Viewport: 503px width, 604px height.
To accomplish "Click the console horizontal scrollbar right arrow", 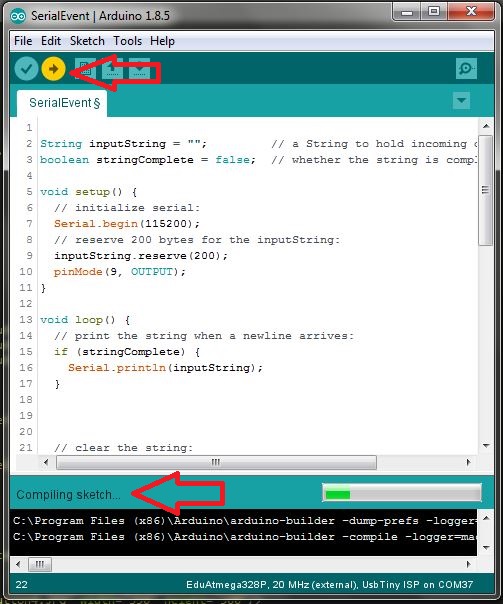I will point(468,564).
